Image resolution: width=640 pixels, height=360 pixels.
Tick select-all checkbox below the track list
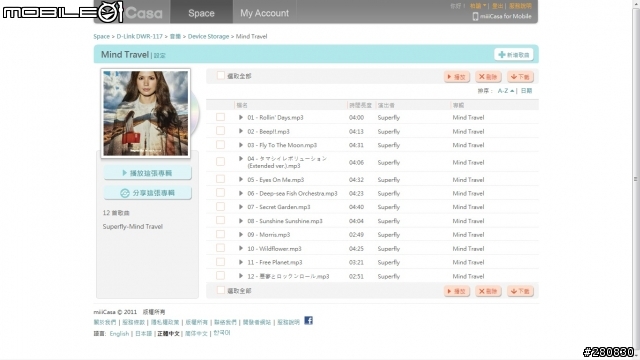click(221, 290)
